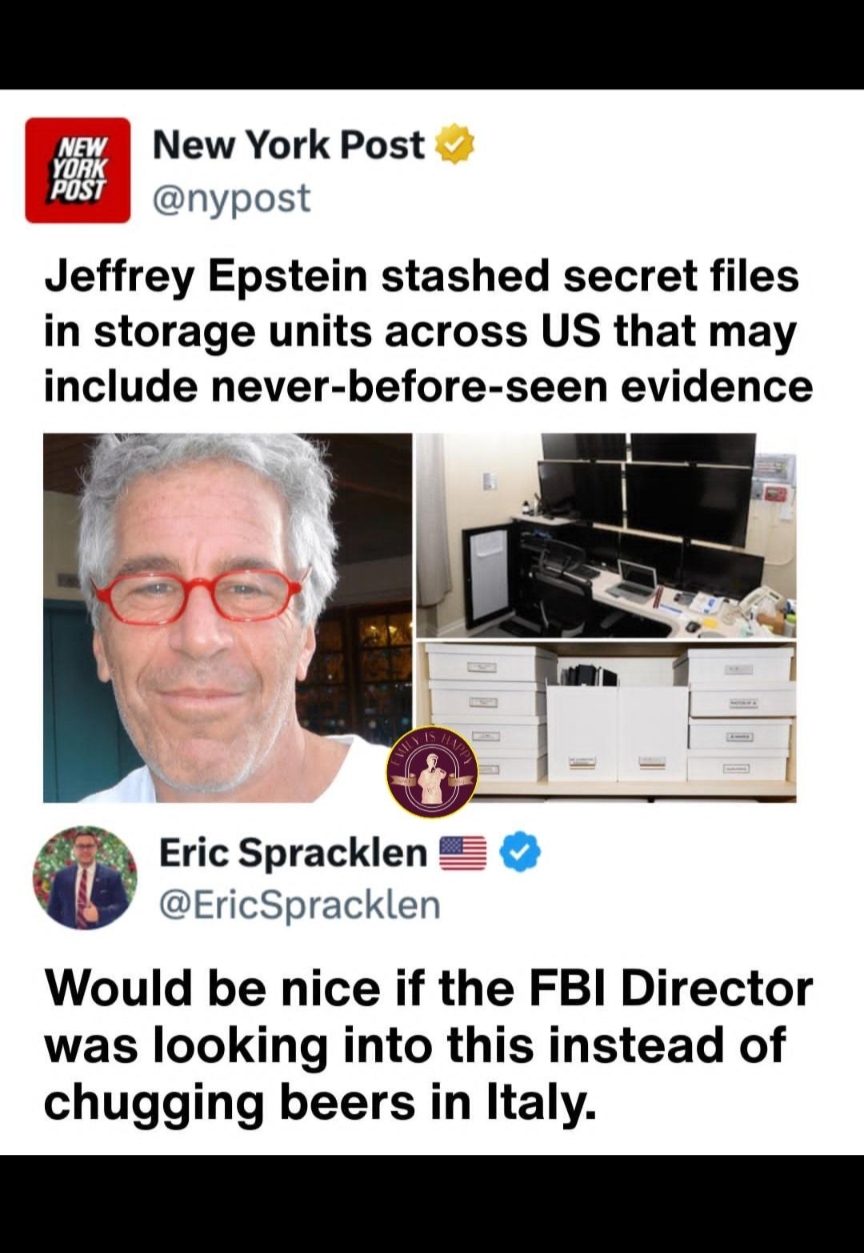Select the Jeffrey Epstein headline text
Image resolution: width=864 pixels, height=1253 pixels.
pyautogui.click(x=428, y=331)
